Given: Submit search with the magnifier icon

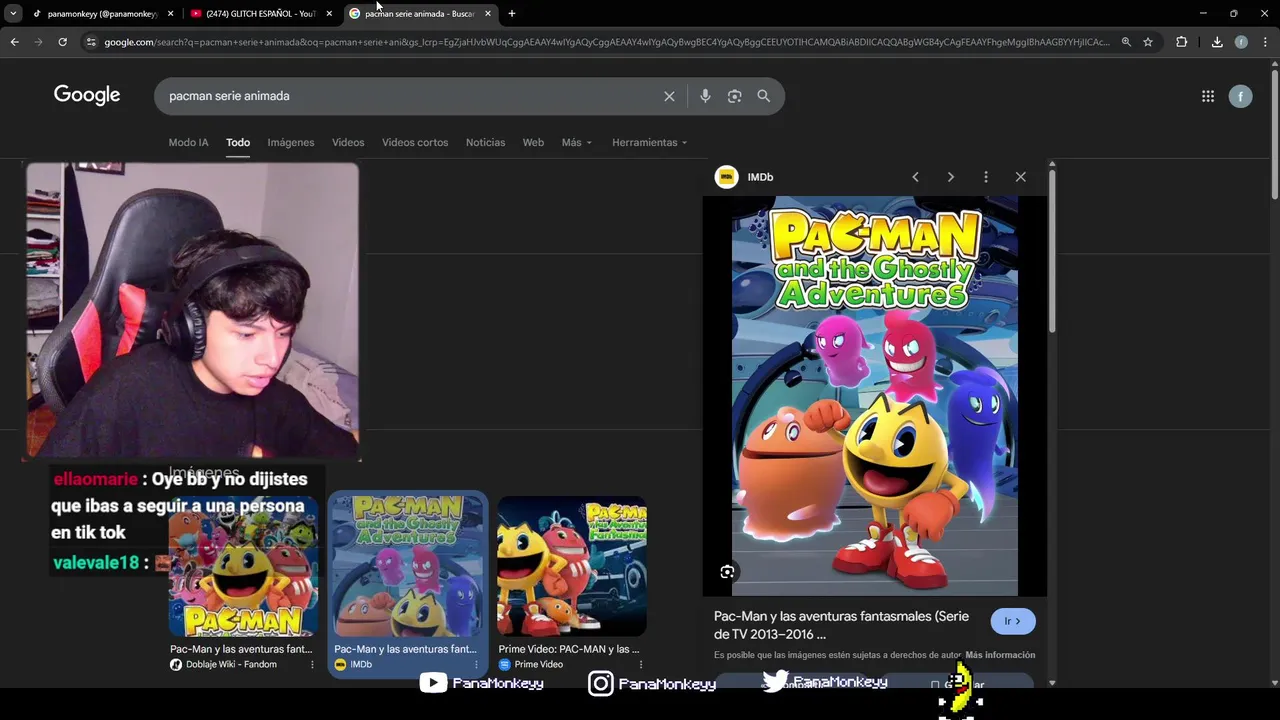Looking at the screenshot, I should coord(763,96).
